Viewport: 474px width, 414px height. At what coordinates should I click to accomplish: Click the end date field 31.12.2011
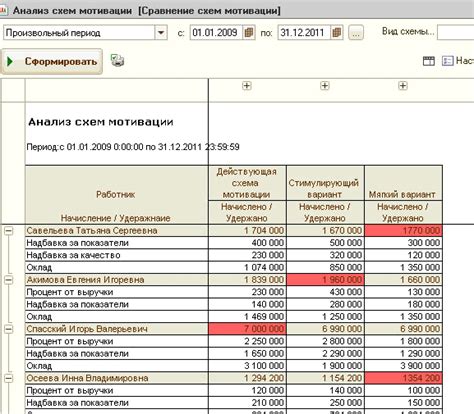pyautogui.click(x=304, y=33)
